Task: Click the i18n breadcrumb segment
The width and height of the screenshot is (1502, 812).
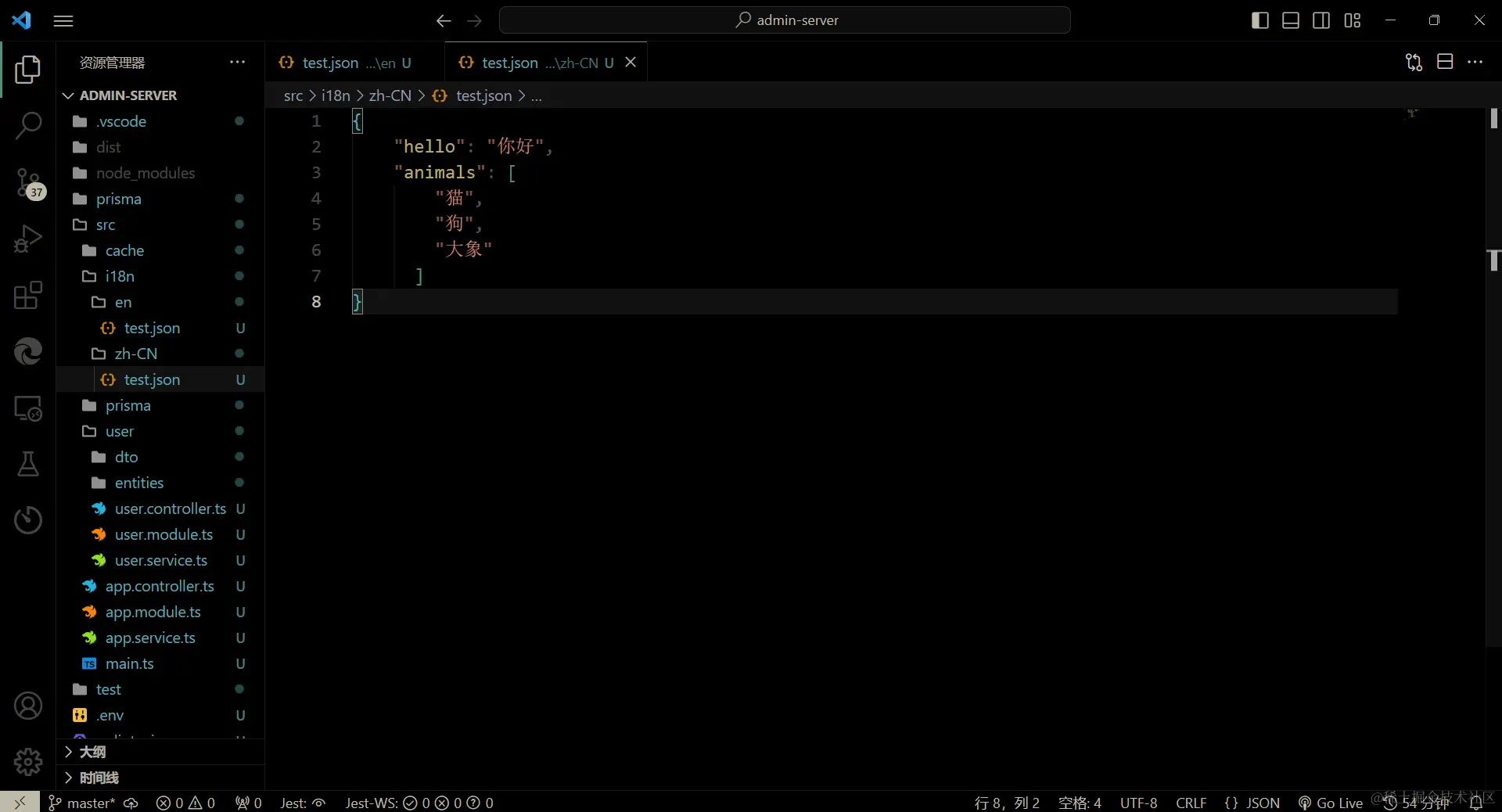Action: point(336,95)
